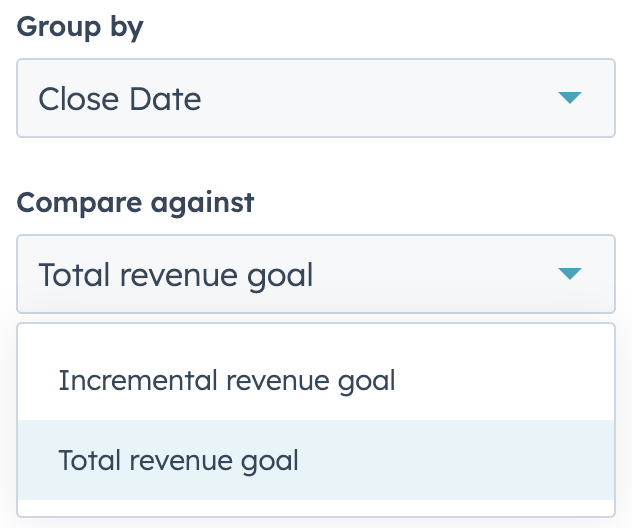Viewport: 632px width, 528px height.
Task: Click inside the Close Date combo box
Action: [315, 98]
